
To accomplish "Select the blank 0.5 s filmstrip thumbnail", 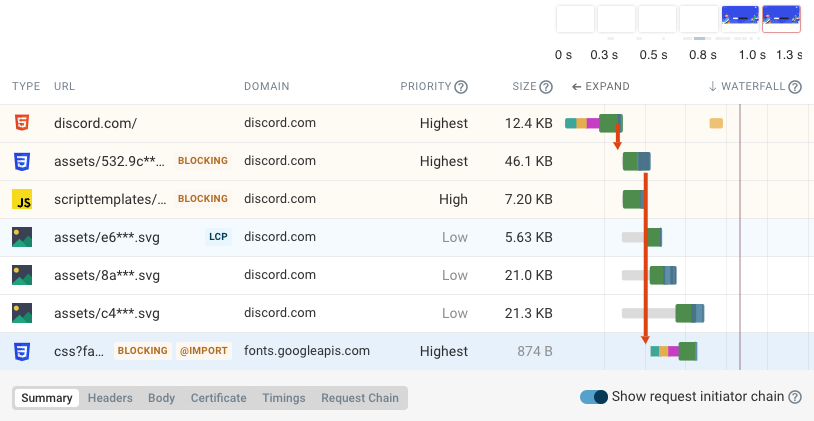I will click(x=657, y=19).
